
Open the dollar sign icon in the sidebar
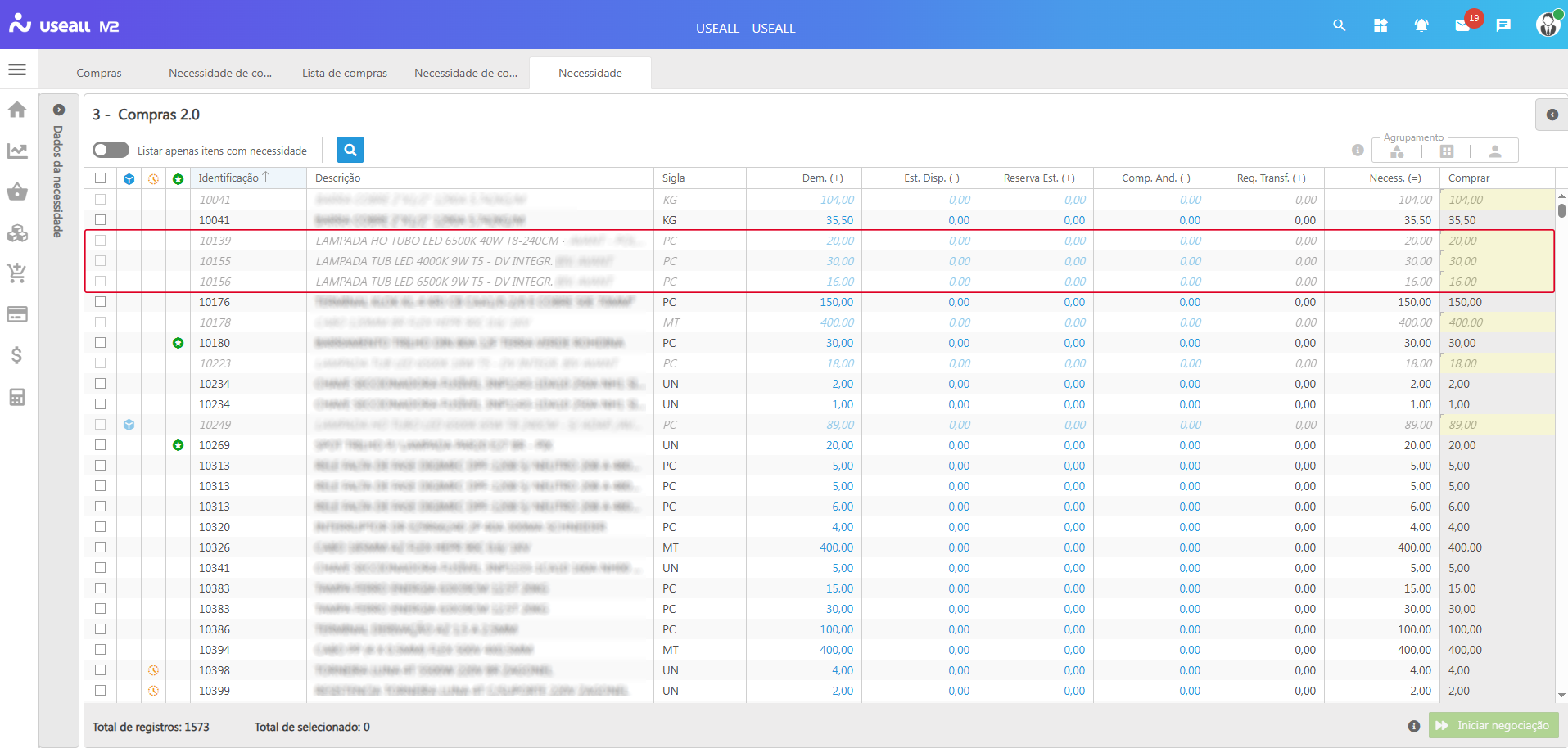(16, 355)
